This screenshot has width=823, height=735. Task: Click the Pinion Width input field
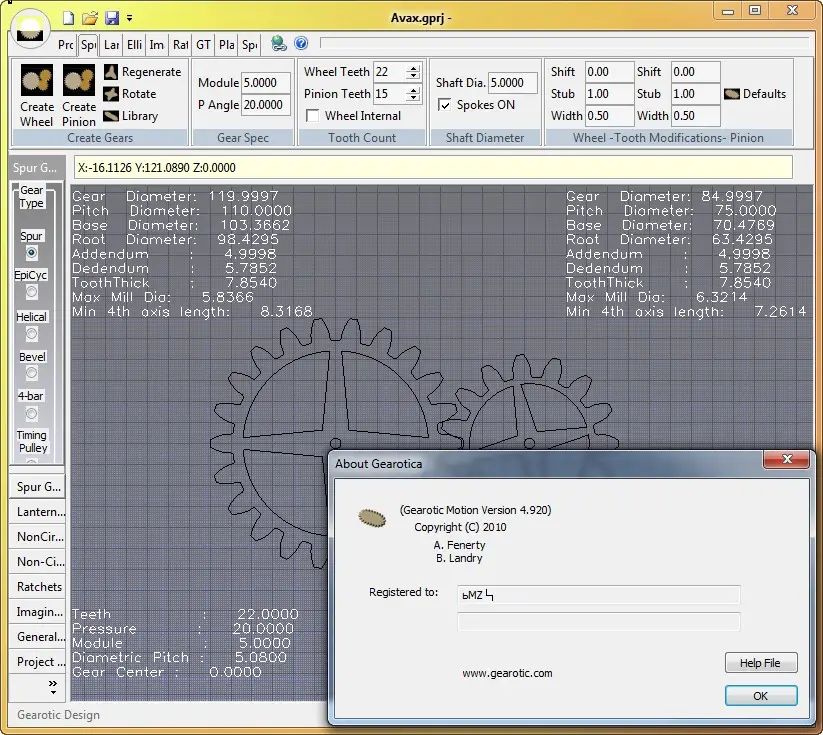695,116
